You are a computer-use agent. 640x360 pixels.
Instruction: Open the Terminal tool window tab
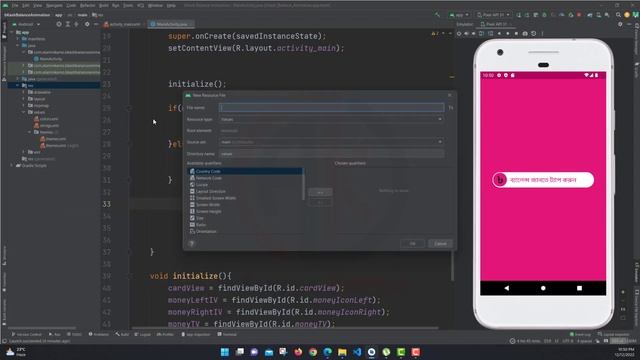[x=227, y=335]
